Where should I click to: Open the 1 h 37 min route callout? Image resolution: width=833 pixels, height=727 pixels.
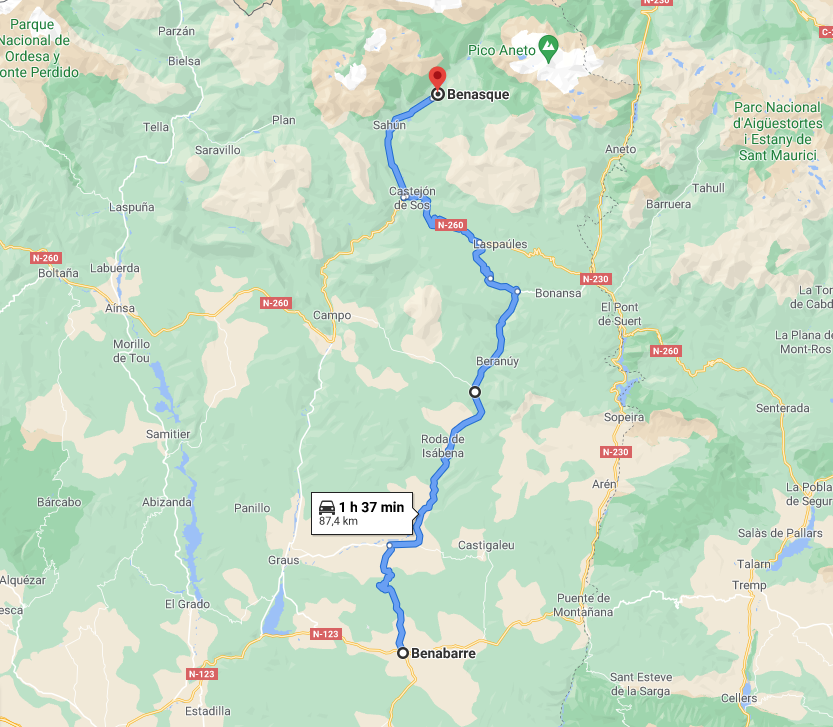coord(362,513)
